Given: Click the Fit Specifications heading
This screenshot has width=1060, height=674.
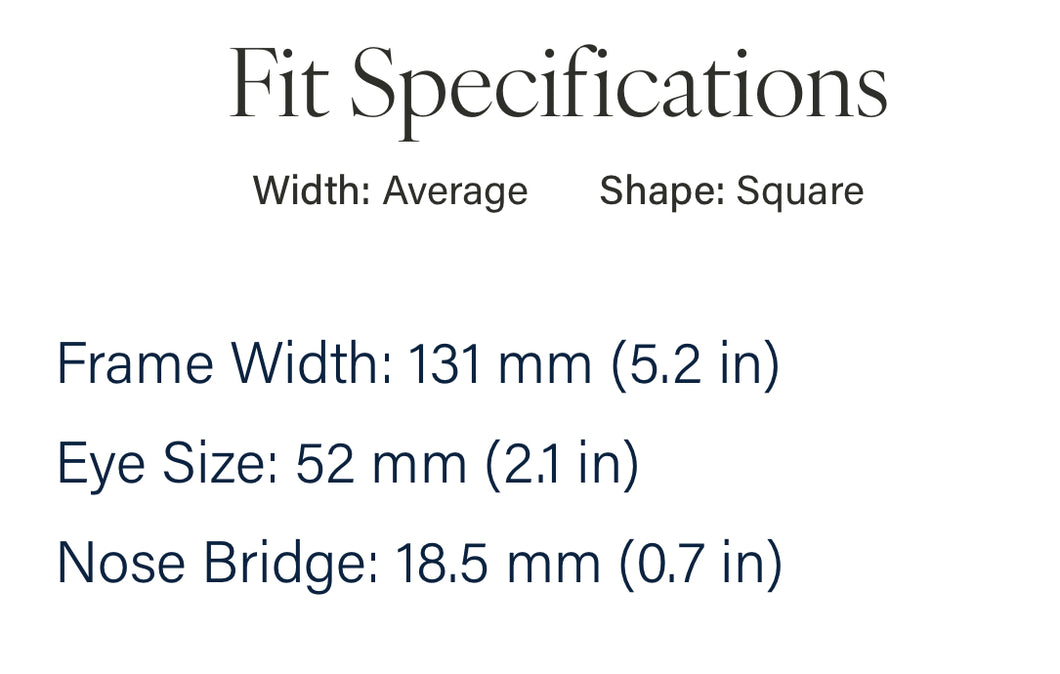Looking at the screenshot, I should pyautogui.click(x=558, y=91).
